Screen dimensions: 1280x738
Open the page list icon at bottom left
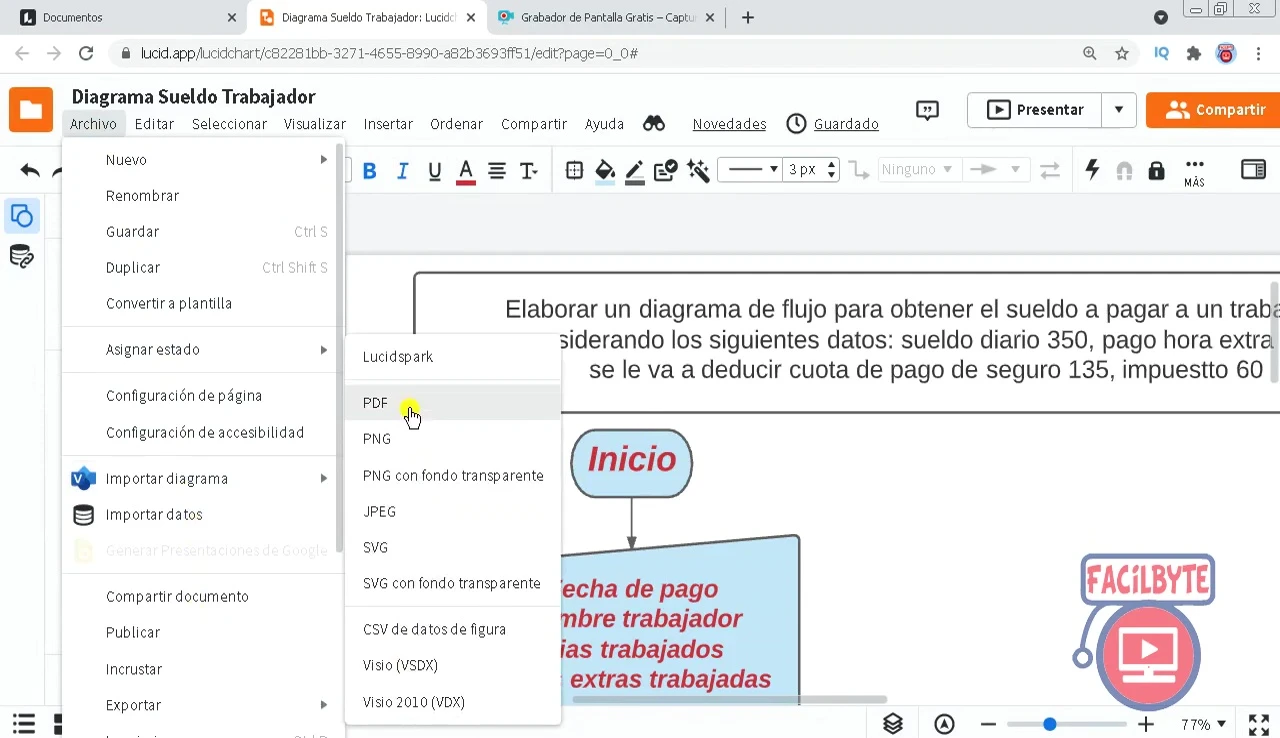click(24, 724)
